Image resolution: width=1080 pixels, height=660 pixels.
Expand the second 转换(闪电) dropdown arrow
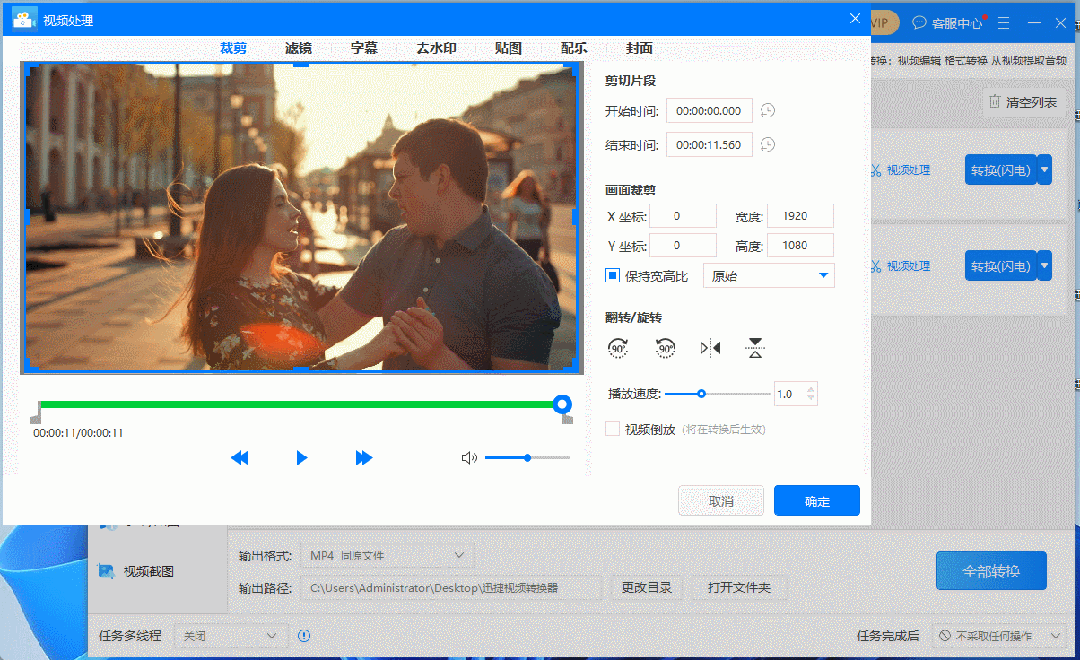pos(1045,266)
